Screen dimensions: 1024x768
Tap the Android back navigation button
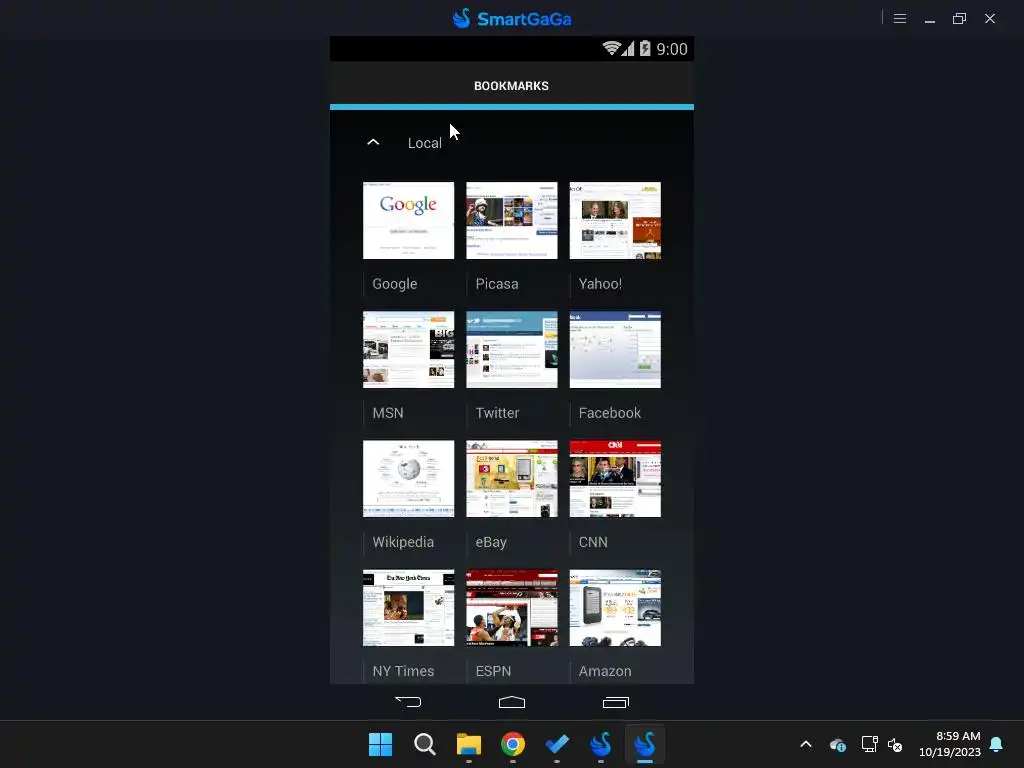(408, 702)
